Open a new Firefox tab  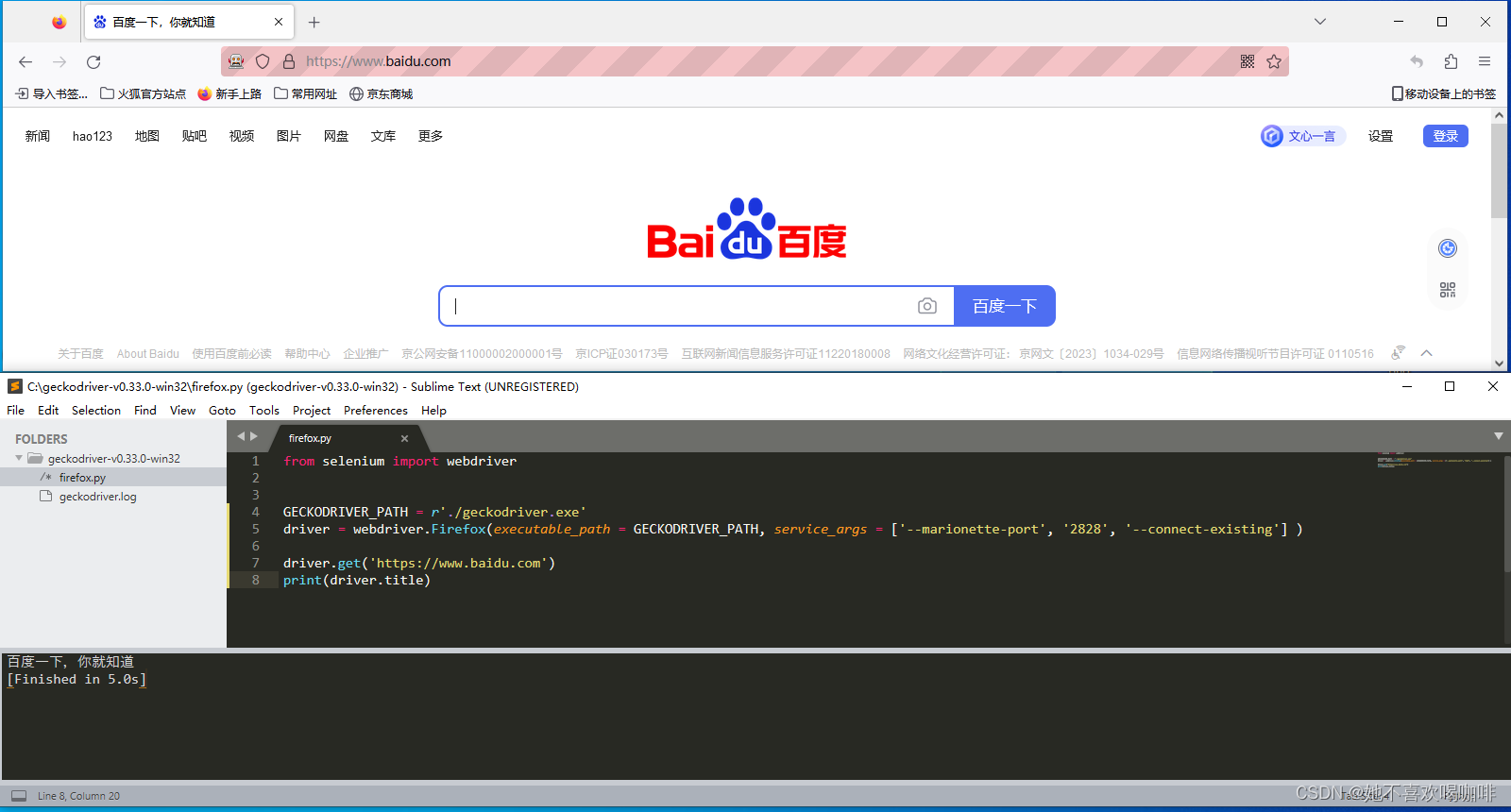click(314, 22)
